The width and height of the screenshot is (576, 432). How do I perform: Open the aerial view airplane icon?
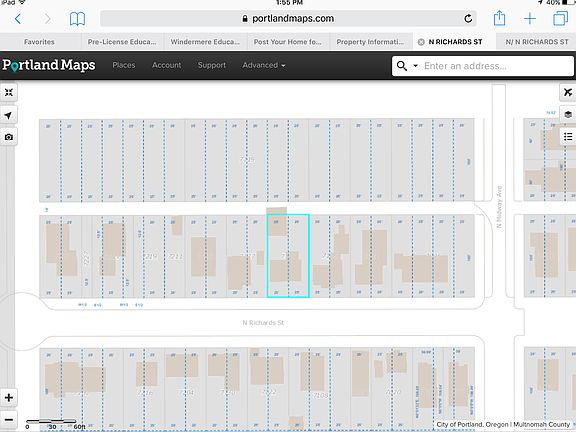(568, 92)
